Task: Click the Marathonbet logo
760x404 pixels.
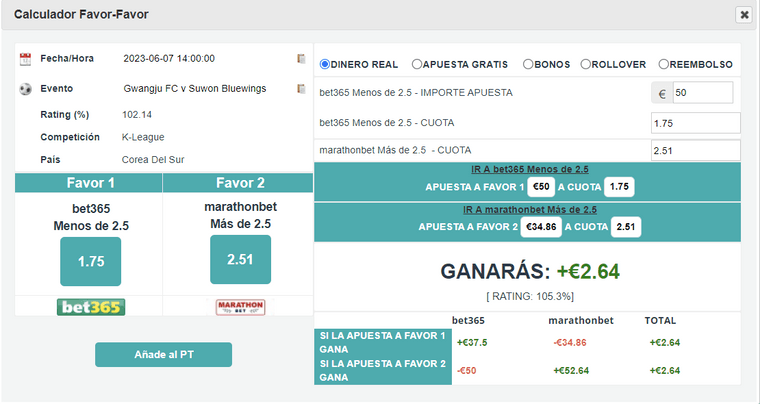Action: (240, 307)
